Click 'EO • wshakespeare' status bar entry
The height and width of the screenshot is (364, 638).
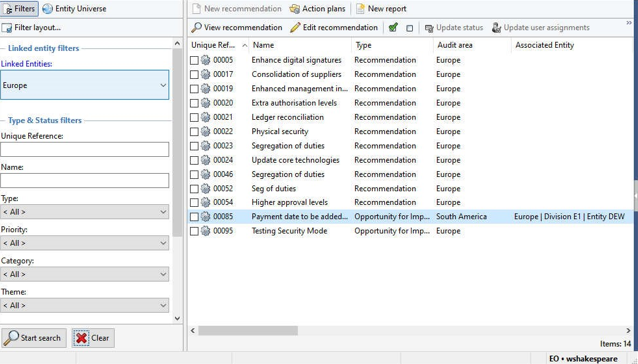tap(583, 359)
